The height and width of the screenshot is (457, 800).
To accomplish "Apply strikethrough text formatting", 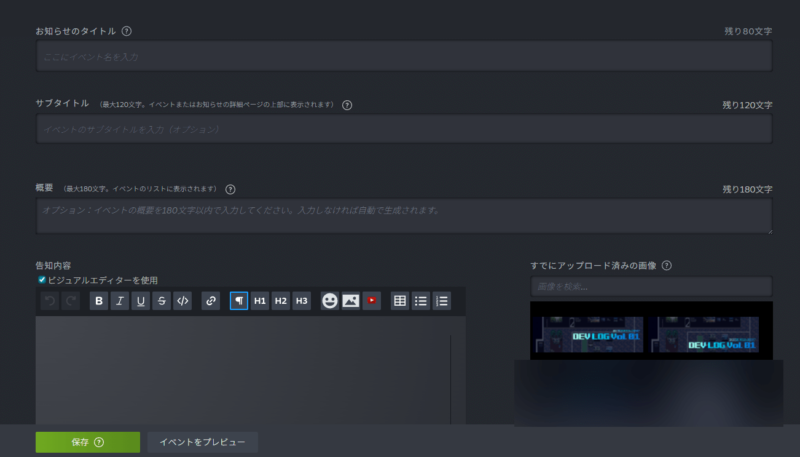I will click(161, 301).
